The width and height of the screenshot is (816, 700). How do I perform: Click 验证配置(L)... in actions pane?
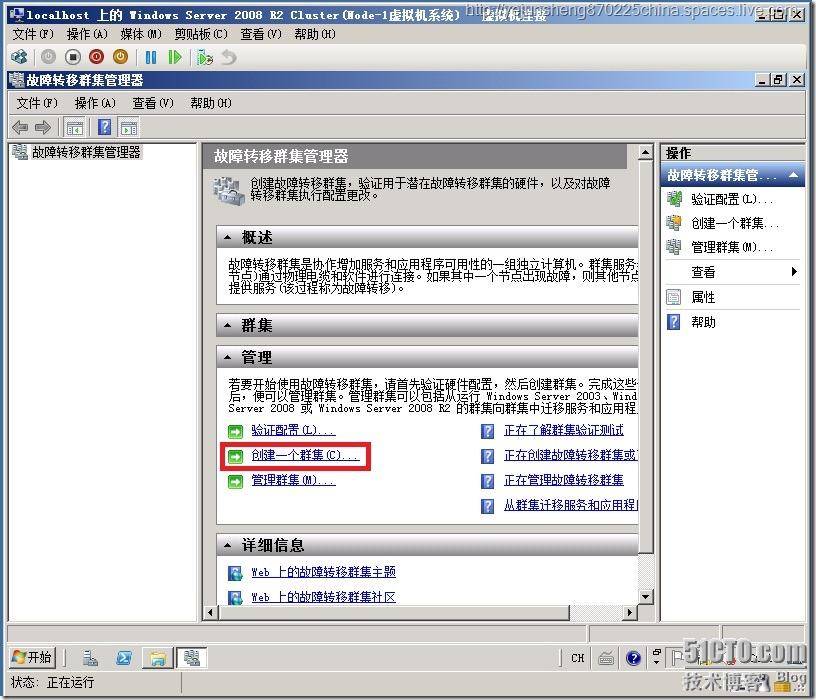point(732,199)
